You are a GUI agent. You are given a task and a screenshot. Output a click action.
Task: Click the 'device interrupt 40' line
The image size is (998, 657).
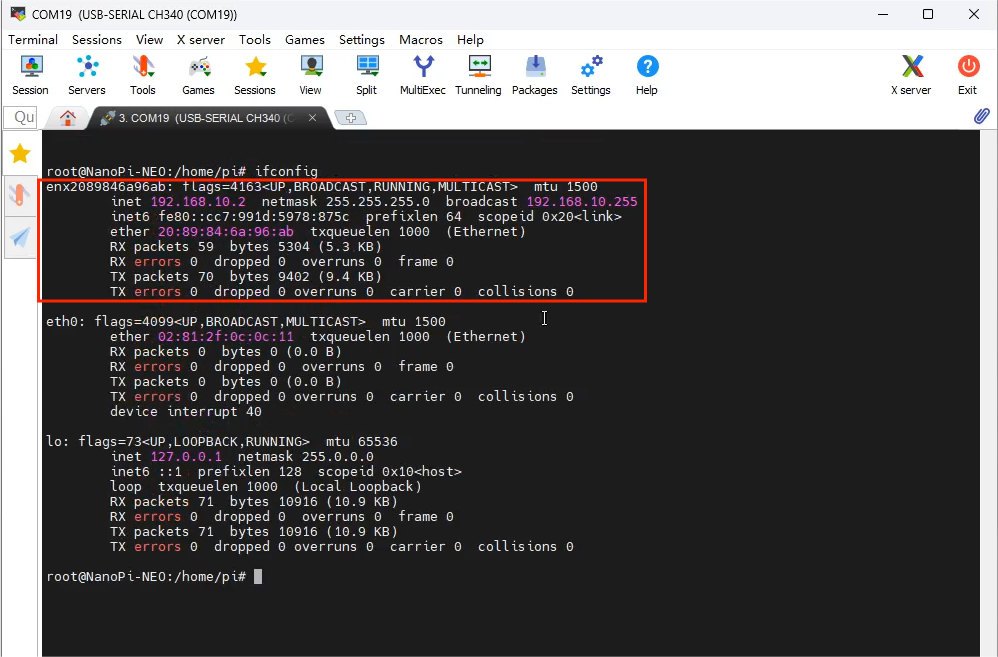coord(186,411)
